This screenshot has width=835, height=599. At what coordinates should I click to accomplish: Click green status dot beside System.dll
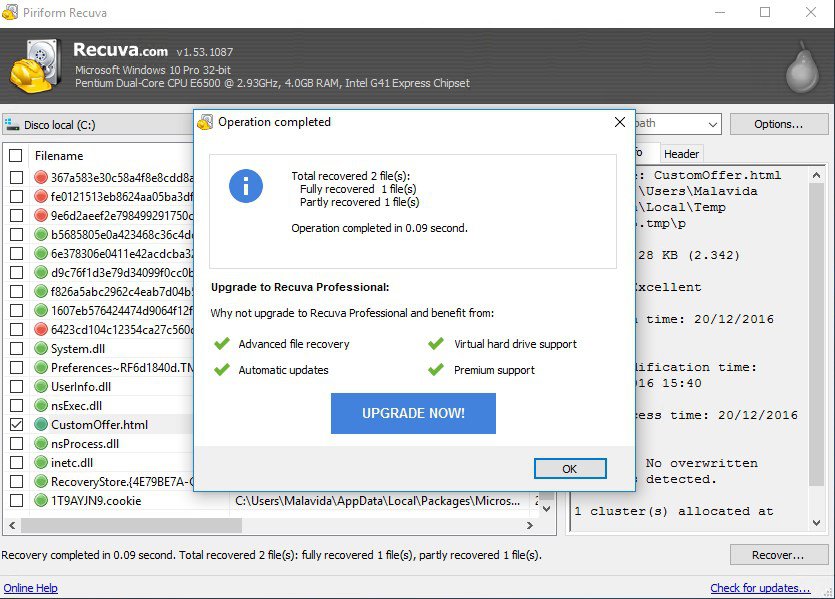41,349
